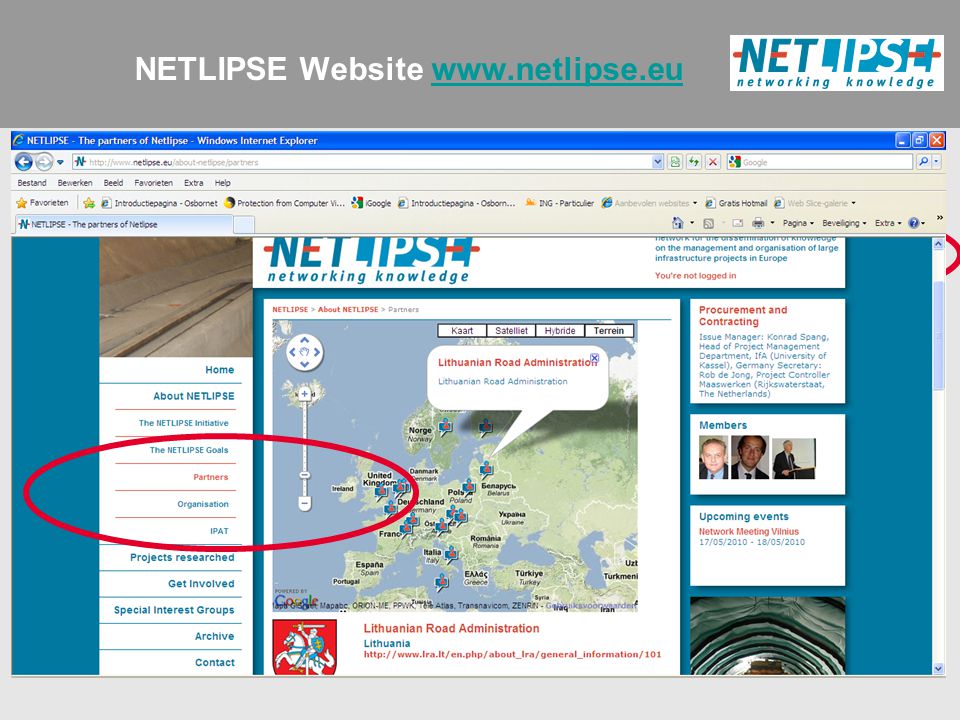
Task: Switch map to Satelliet view
Action: tap(511, 331)
